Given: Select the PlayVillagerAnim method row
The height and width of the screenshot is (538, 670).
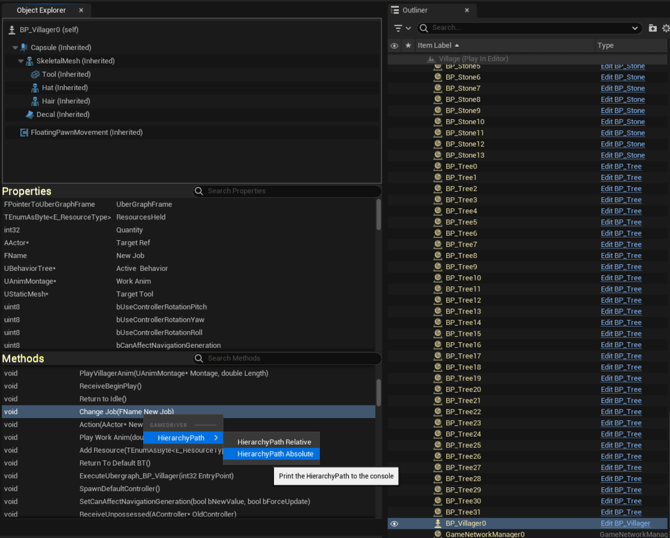Looking at the screenshot, I should point(188,373).
